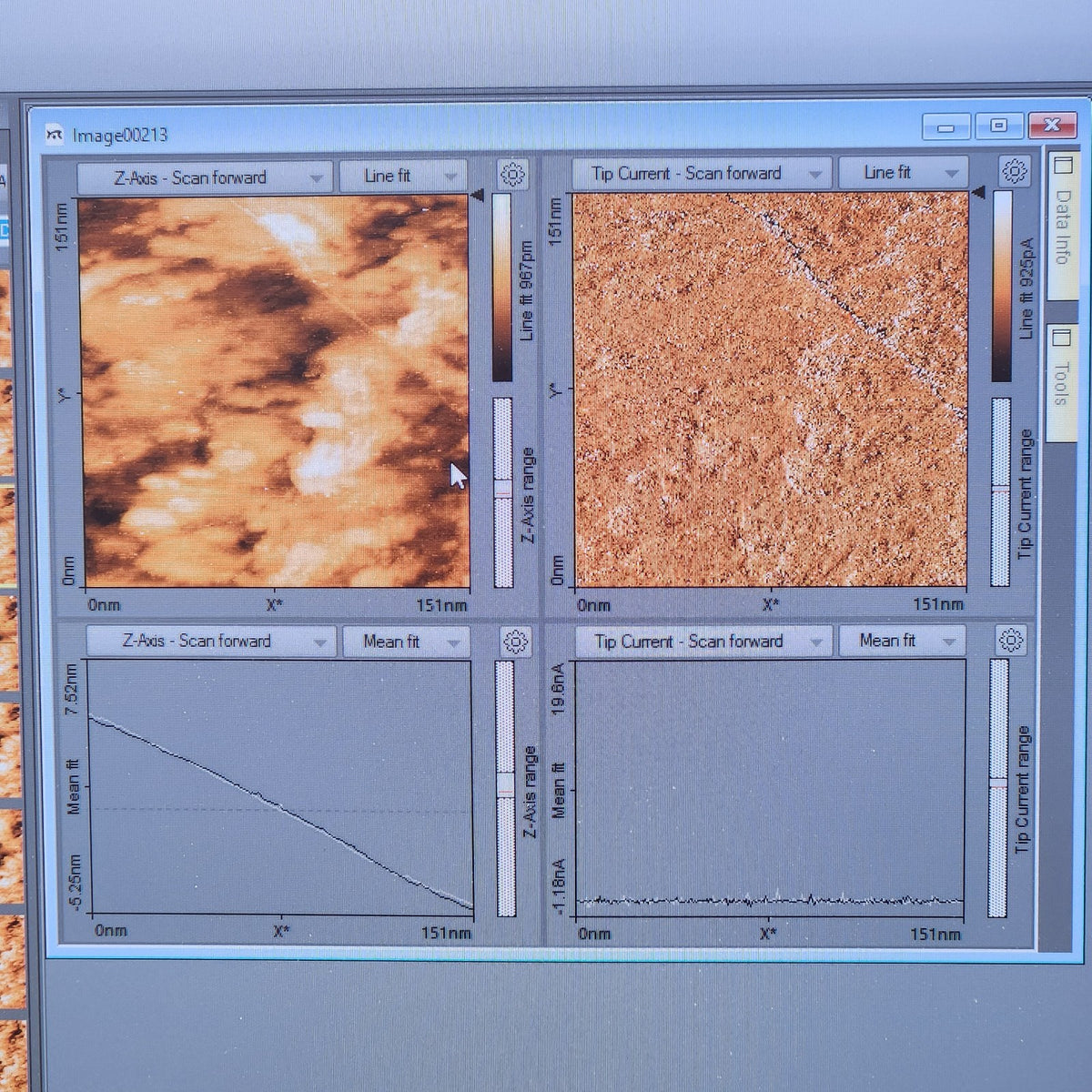
Task: Open settings gear of Tip Current line chart
Action: [x=1011, y=641]
